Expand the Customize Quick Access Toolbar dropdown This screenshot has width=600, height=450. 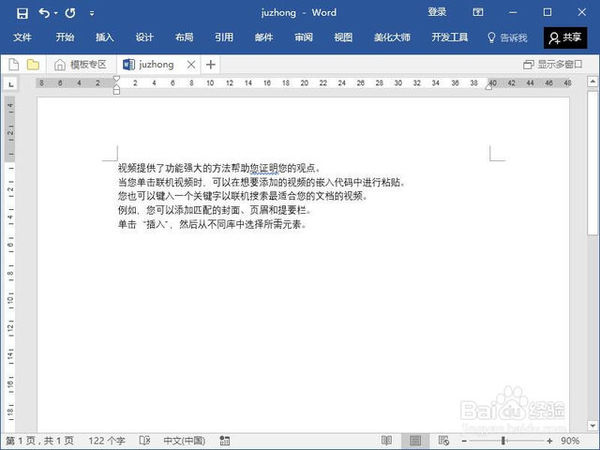pos(92,13)
